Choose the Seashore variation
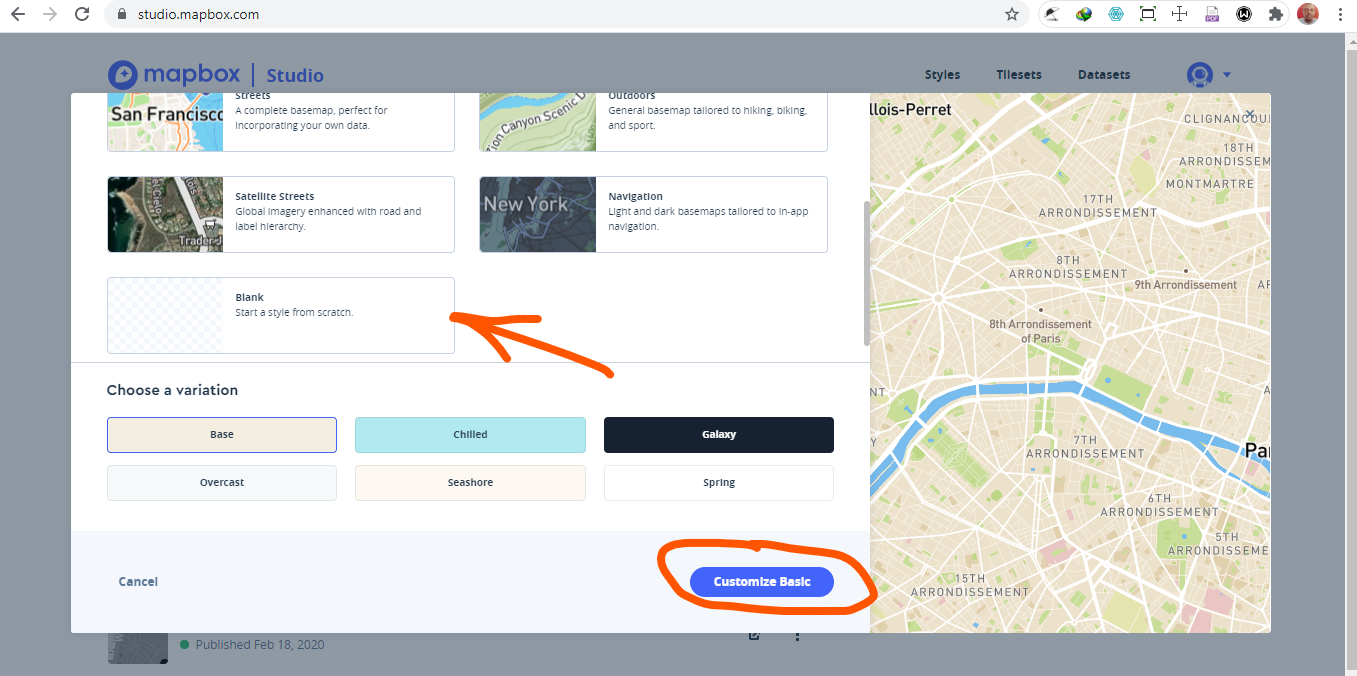 470,482
